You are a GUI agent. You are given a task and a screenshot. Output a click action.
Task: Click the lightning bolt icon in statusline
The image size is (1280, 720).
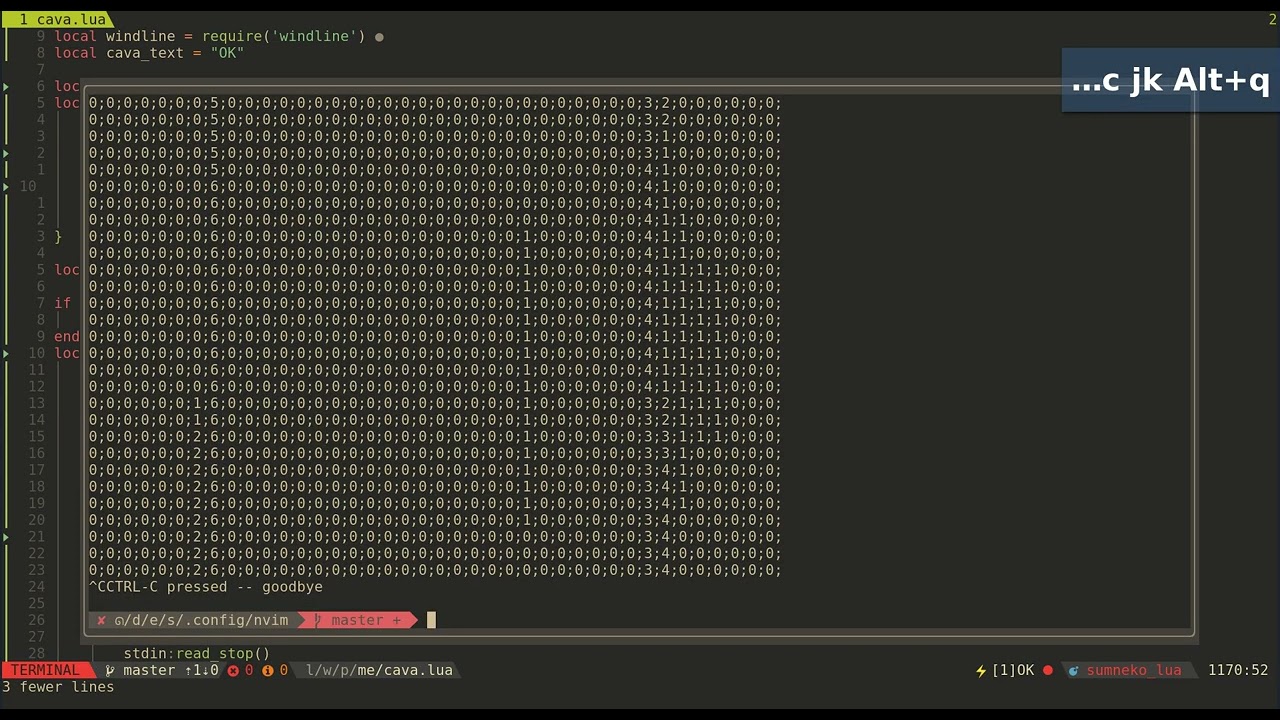pyautogui.click(x=981, y=670)
